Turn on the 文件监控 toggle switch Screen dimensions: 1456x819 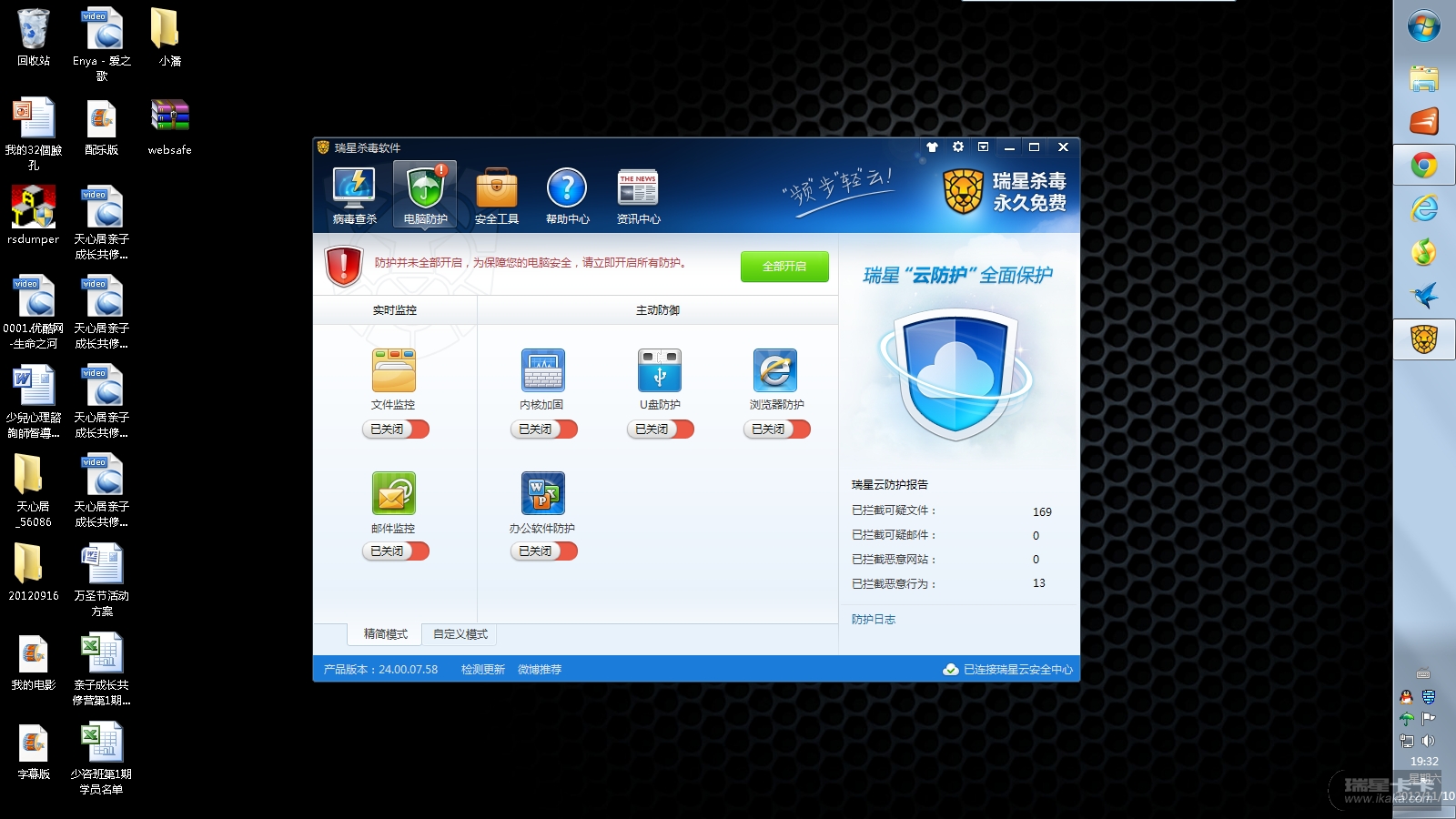coord(395,429)
